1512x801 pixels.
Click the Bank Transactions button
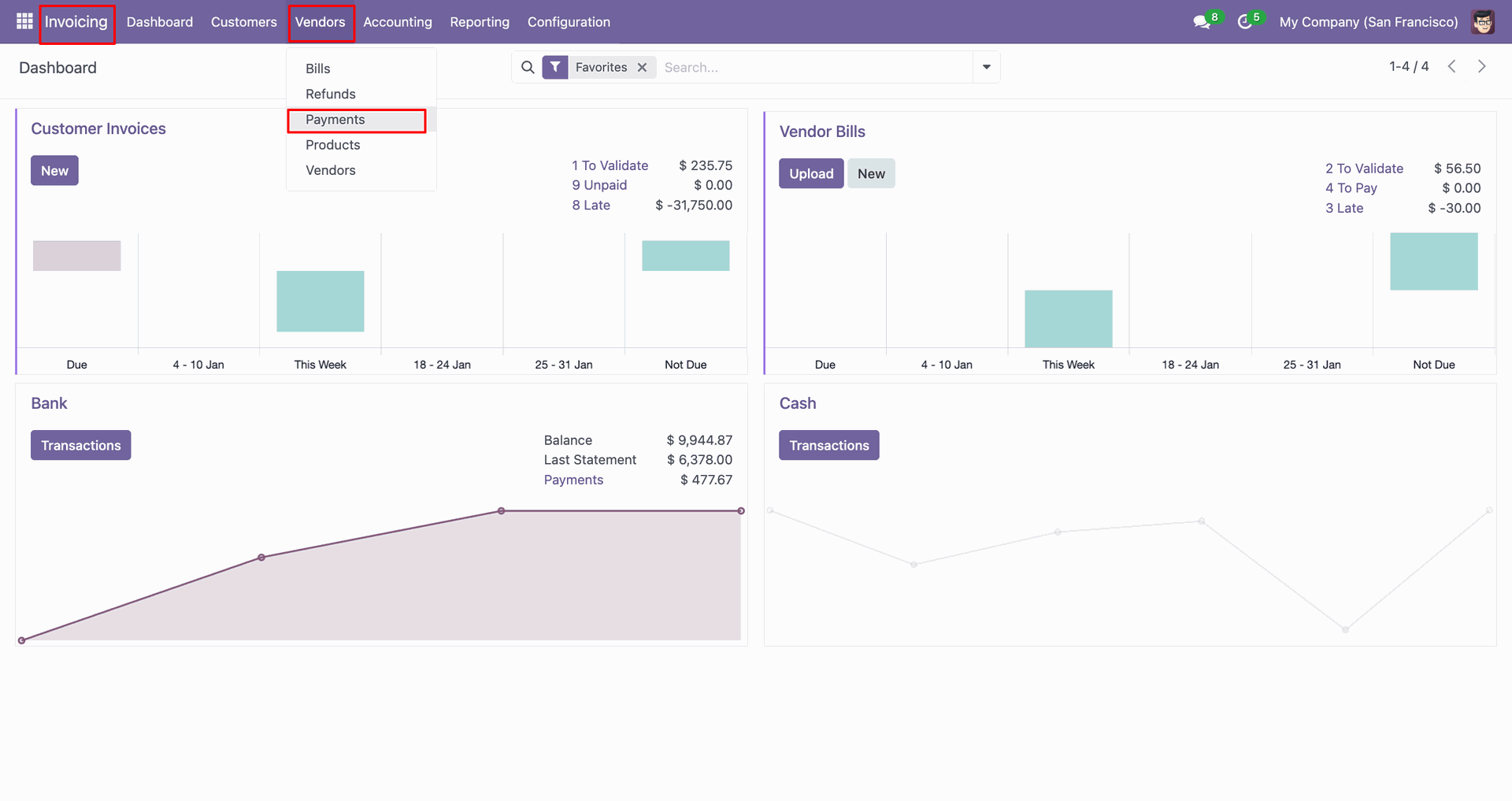[x=80, y=446]
